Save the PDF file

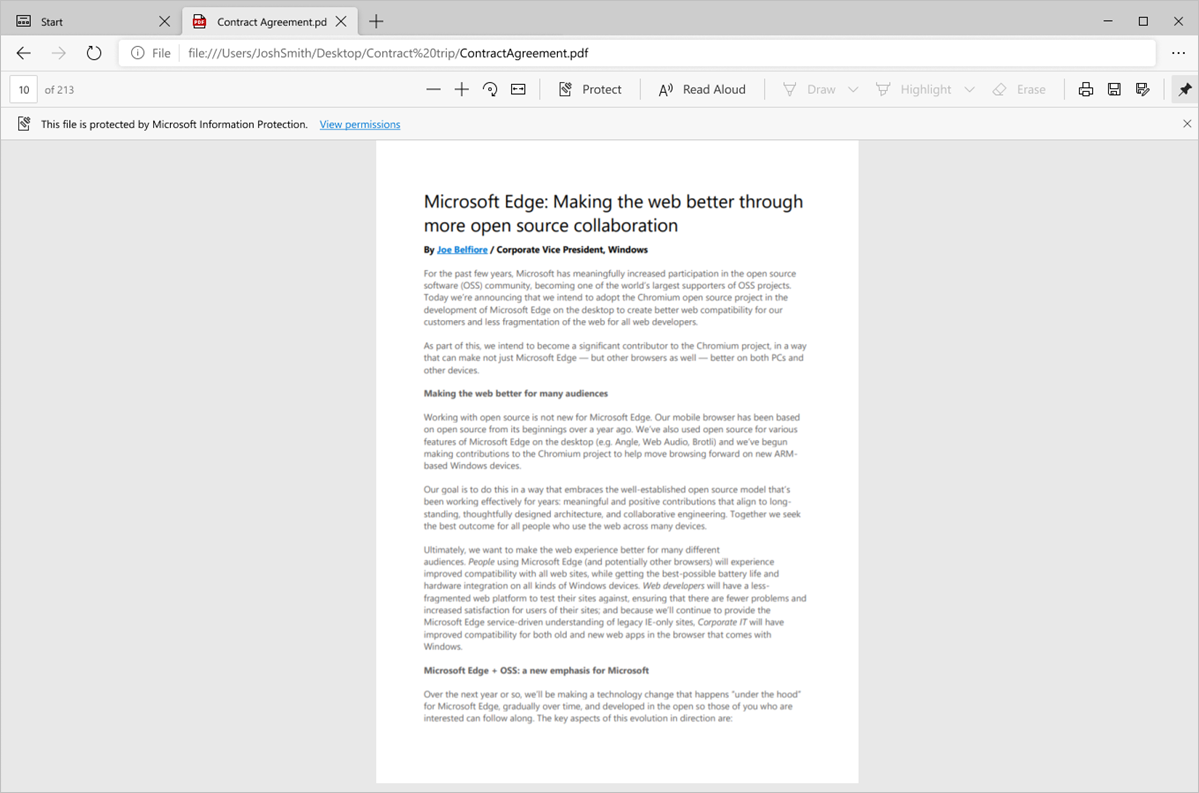point(1113,89)
